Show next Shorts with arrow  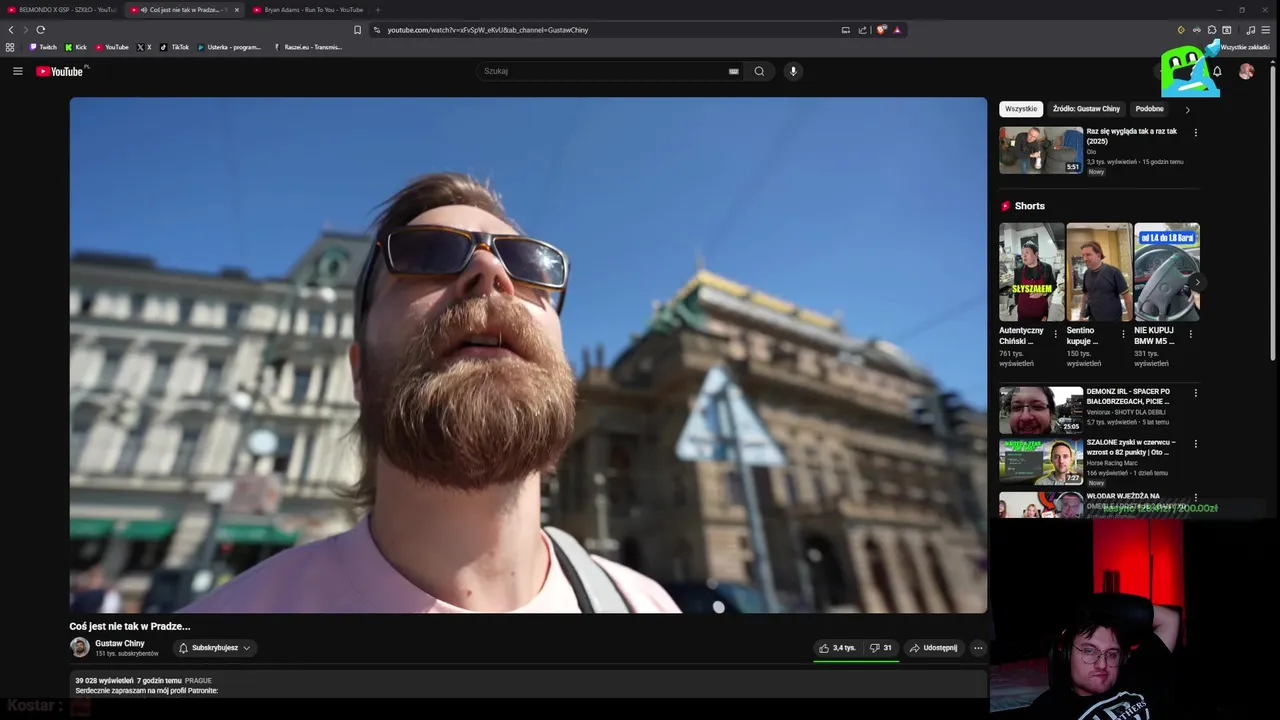point(1196,282)
